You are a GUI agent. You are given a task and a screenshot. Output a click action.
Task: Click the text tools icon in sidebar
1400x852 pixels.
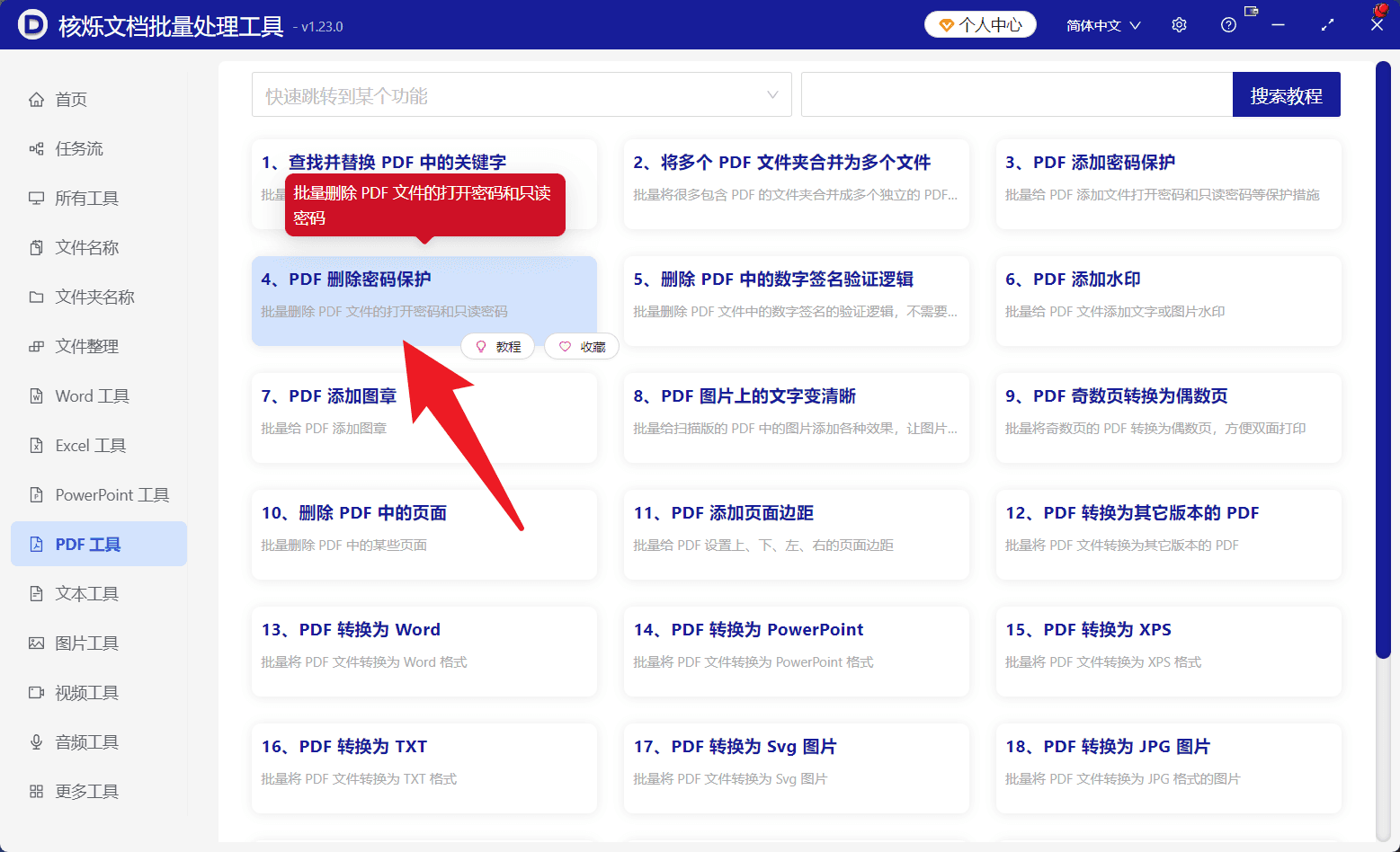36,594
